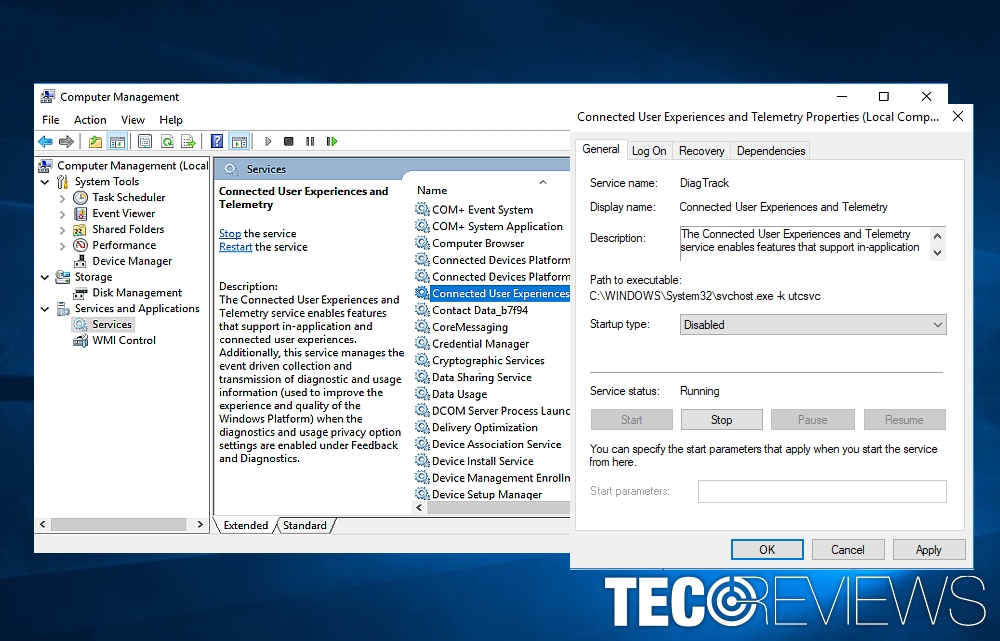Select the General tab in Properties

[x=601, y=149]
